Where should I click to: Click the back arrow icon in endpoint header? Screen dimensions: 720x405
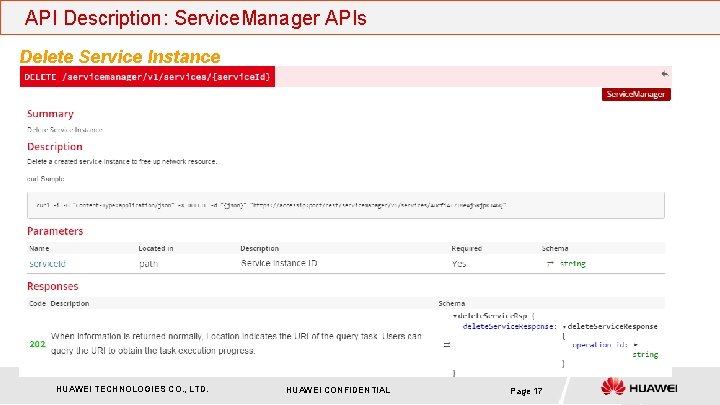(x=664, y=73)
